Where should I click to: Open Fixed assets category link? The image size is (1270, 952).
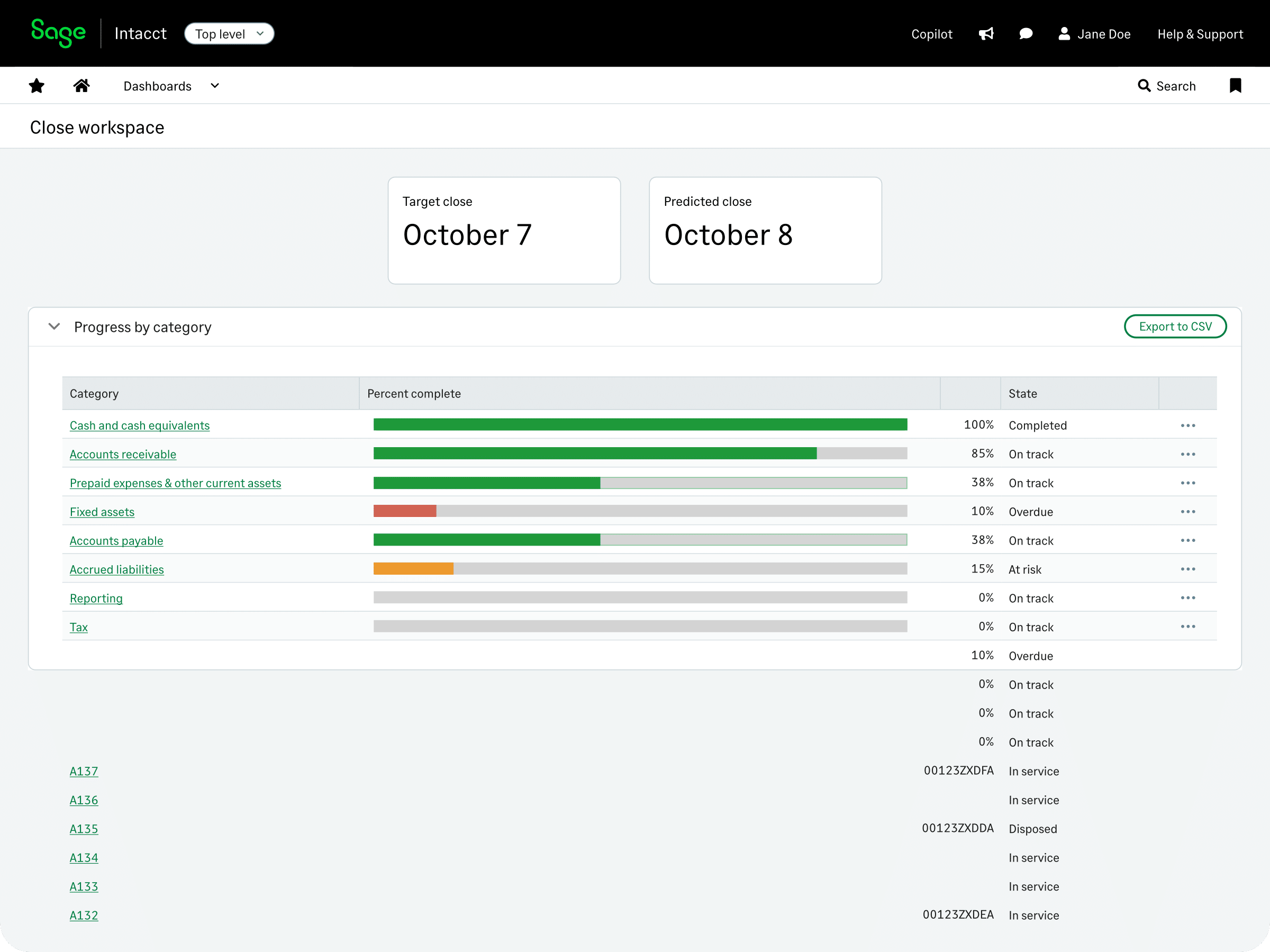(102, 512)
